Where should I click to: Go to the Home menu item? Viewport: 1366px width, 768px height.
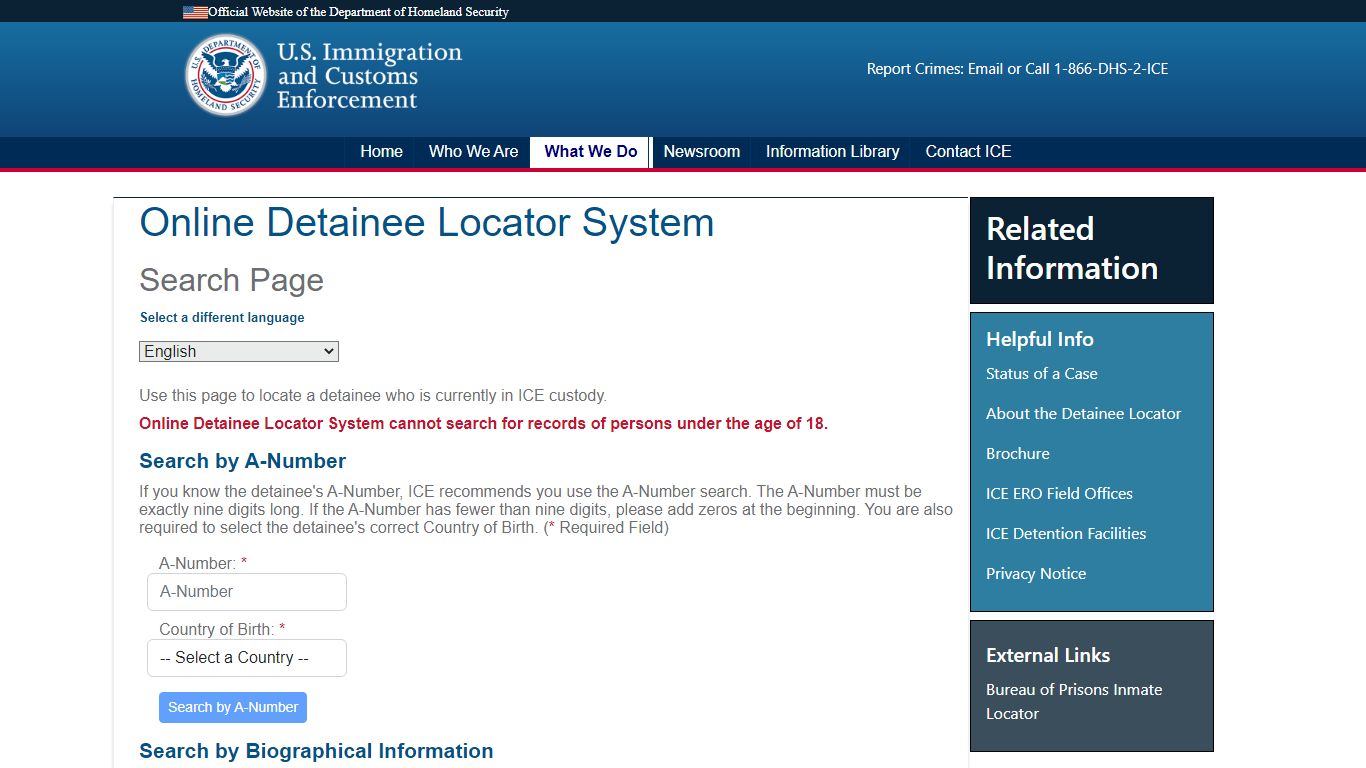(381, 152)
